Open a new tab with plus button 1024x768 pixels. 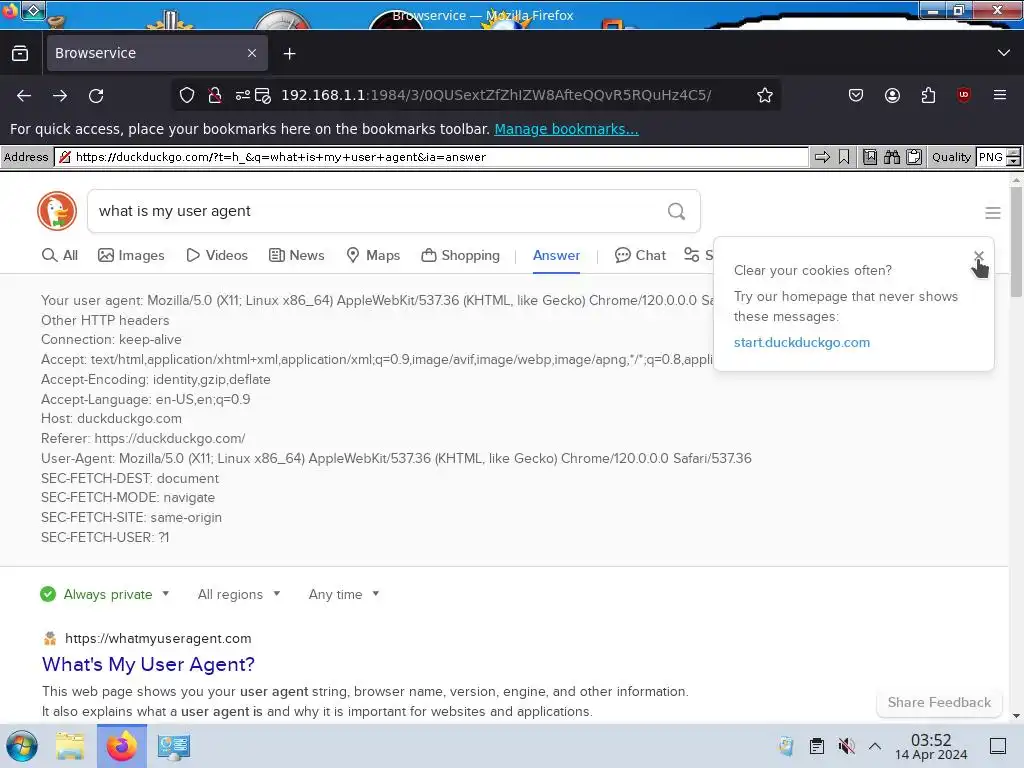click(x=289, y=54)
